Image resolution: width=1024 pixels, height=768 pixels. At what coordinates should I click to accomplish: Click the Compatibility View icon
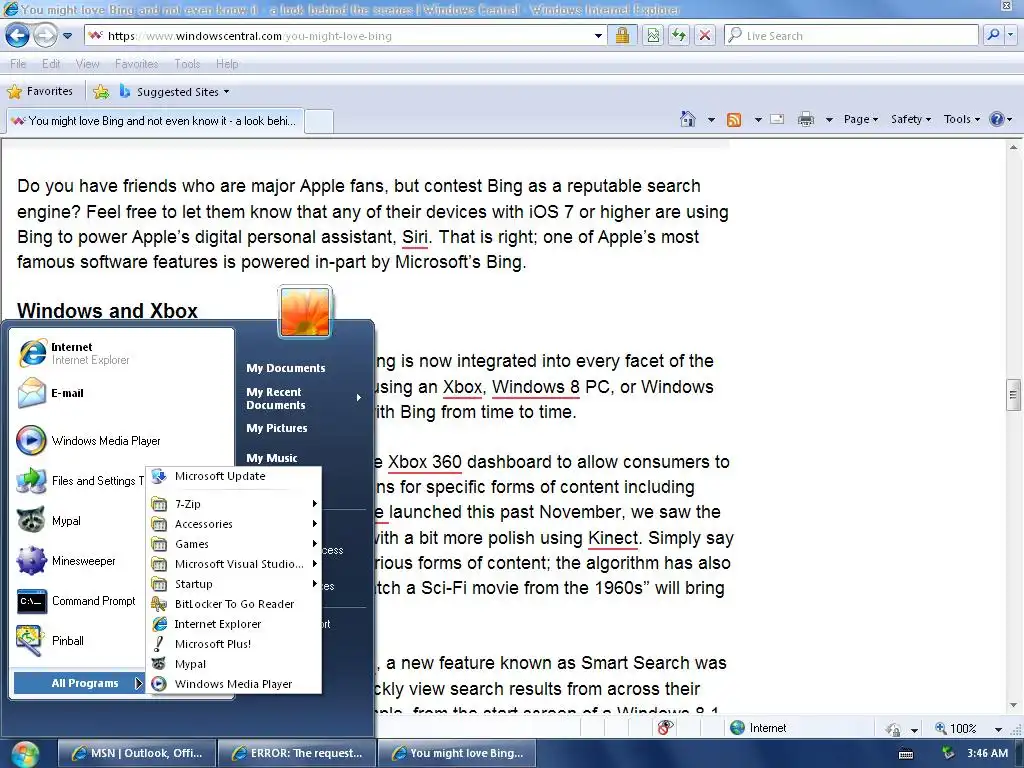pyautogui.click(x=652, y=36)
